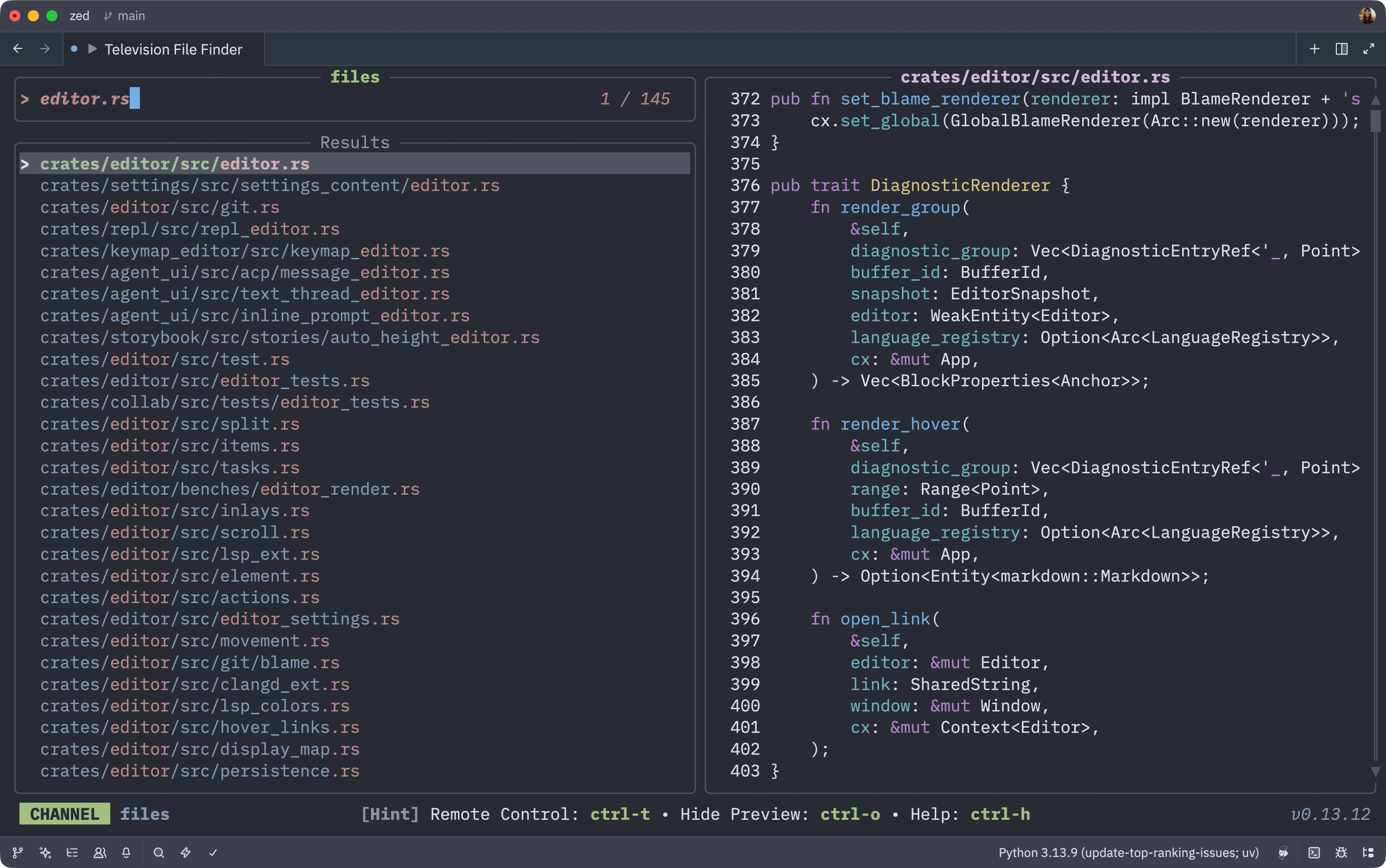1386x868 pixels.
Task: Toggle the terminal panel icon
Action: 1314,853
